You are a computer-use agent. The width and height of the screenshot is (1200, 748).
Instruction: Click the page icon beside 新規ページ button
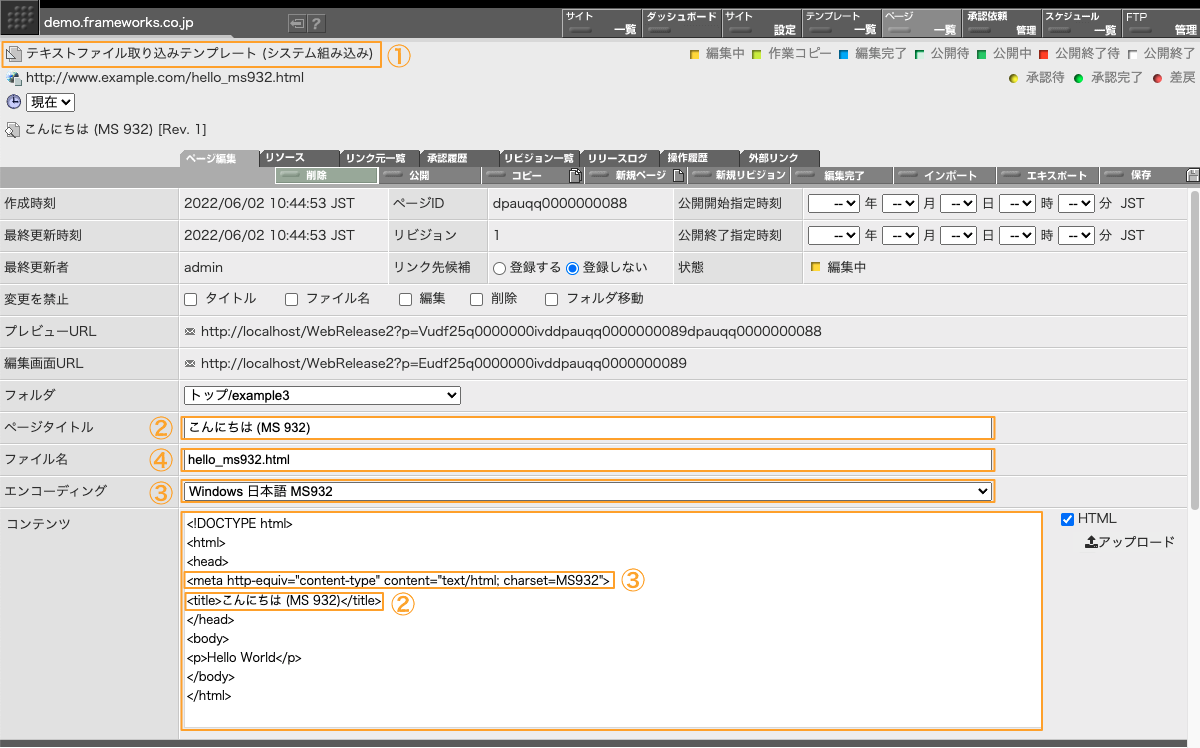678,175
